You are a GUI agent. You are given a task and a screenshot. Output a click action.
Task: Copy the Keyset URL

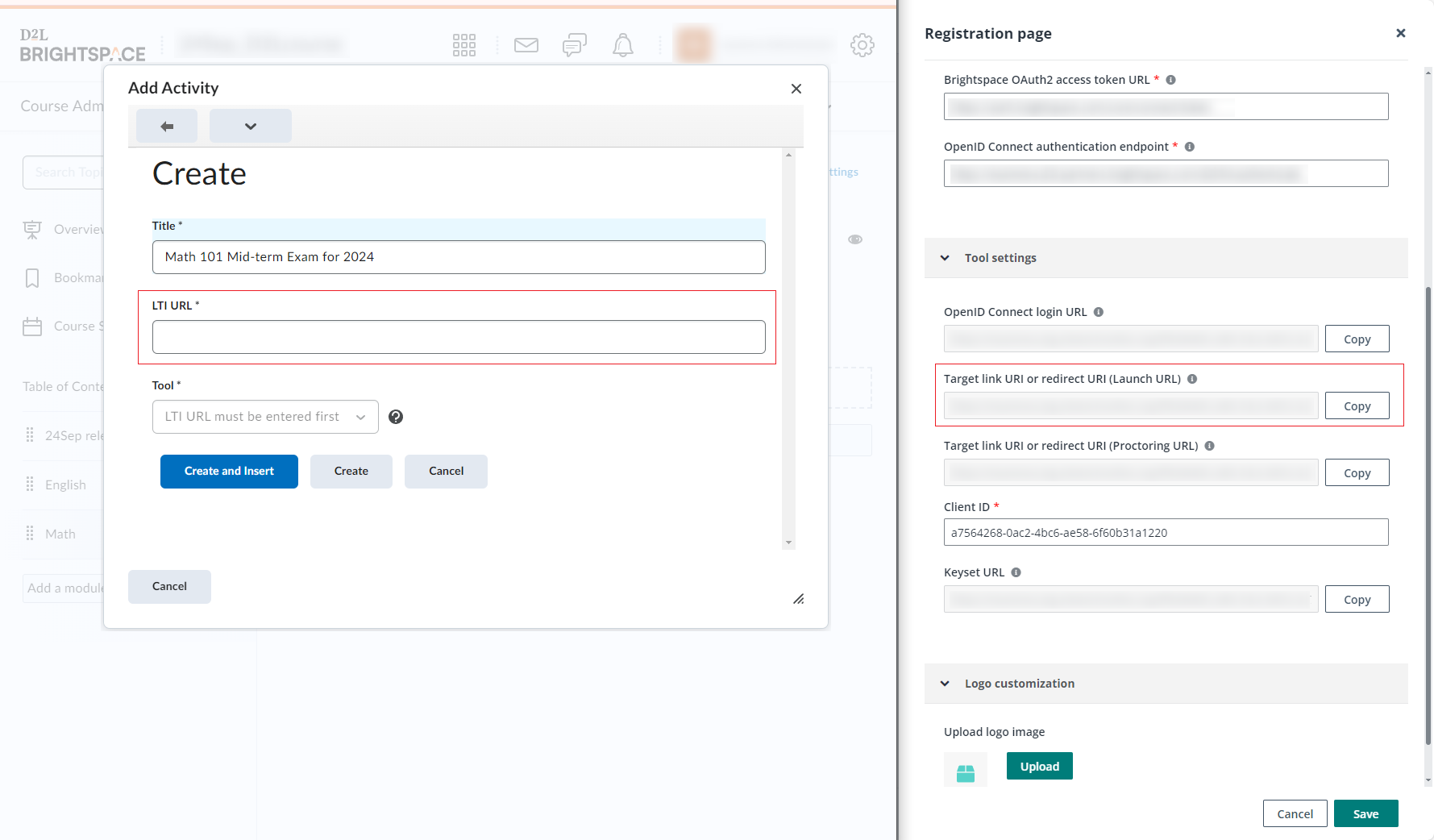point(1357,600)
